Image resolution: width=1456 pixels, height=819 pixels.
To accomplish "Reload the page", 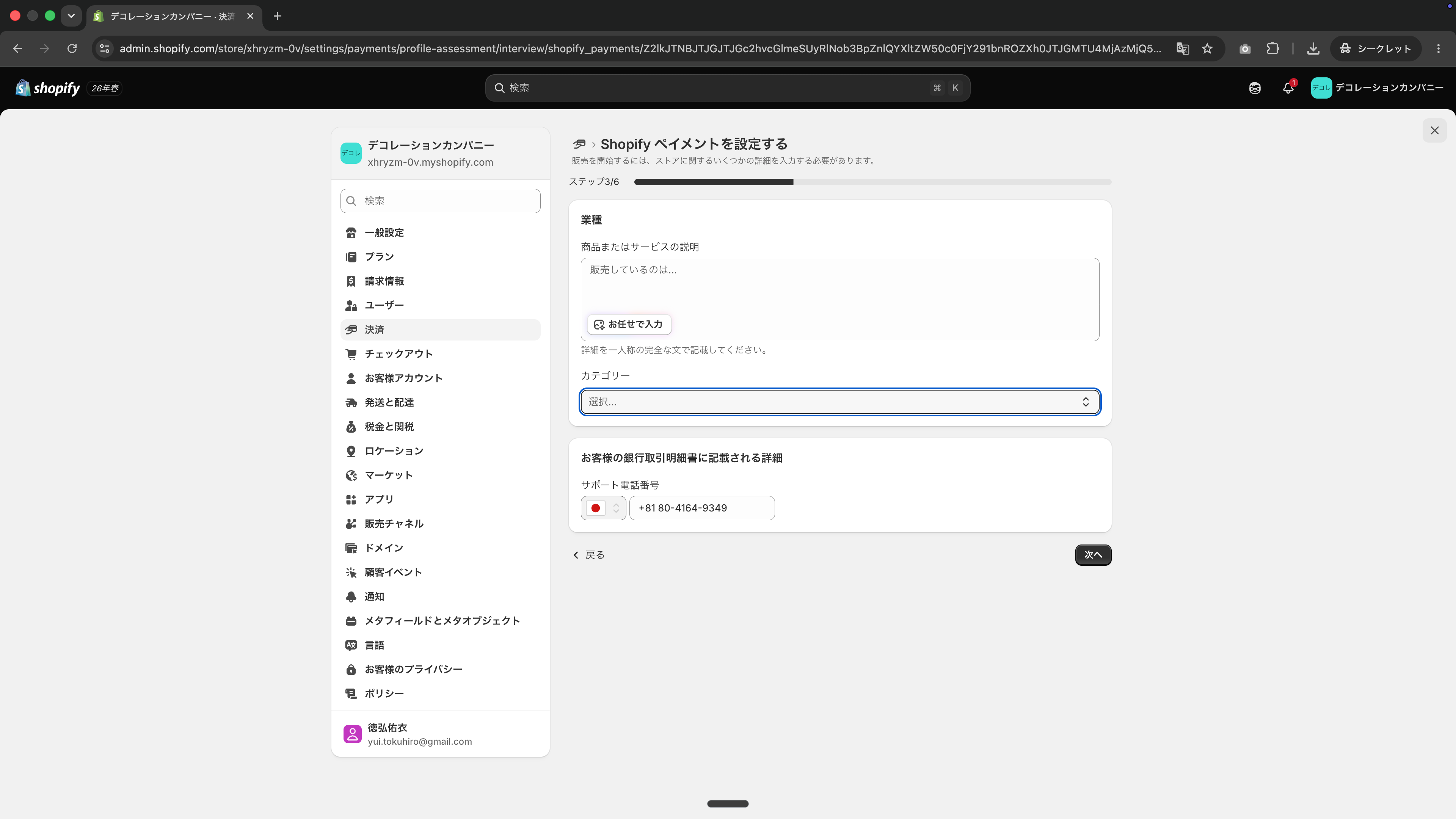I will (72, 49).
